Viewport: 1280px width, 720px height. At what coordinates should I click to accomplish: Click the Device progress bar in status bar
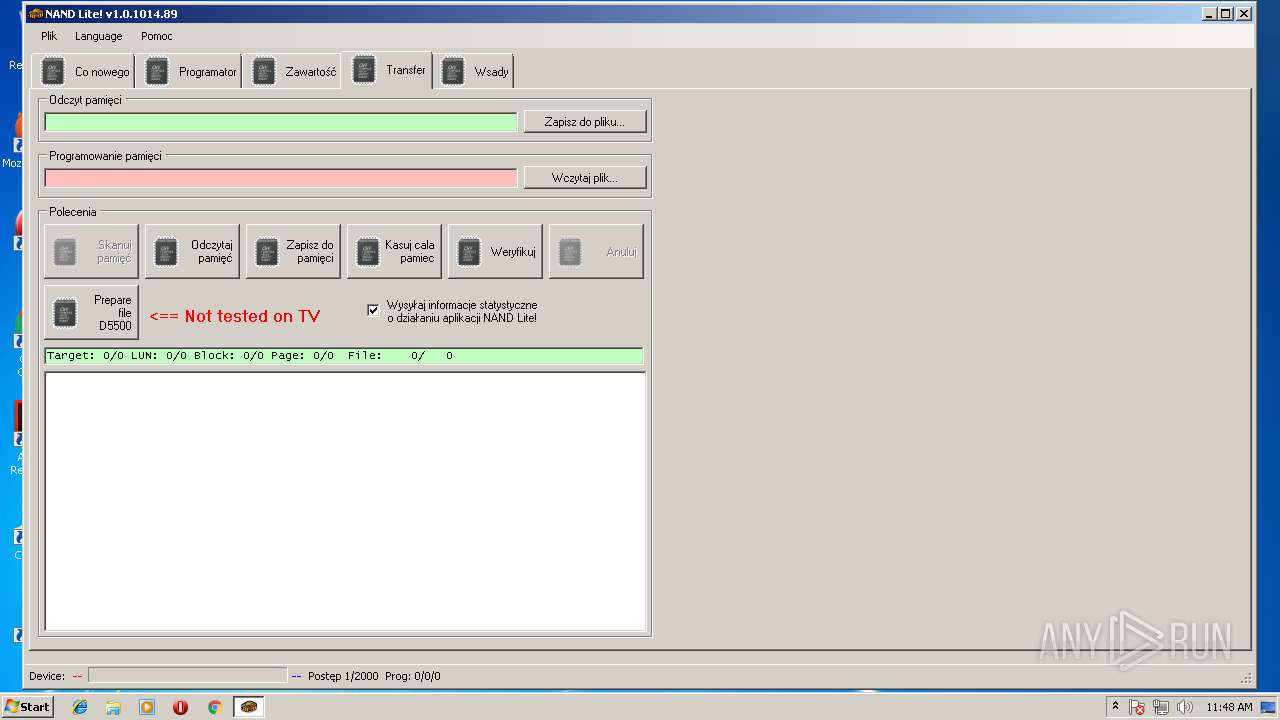tap(187, 676)
